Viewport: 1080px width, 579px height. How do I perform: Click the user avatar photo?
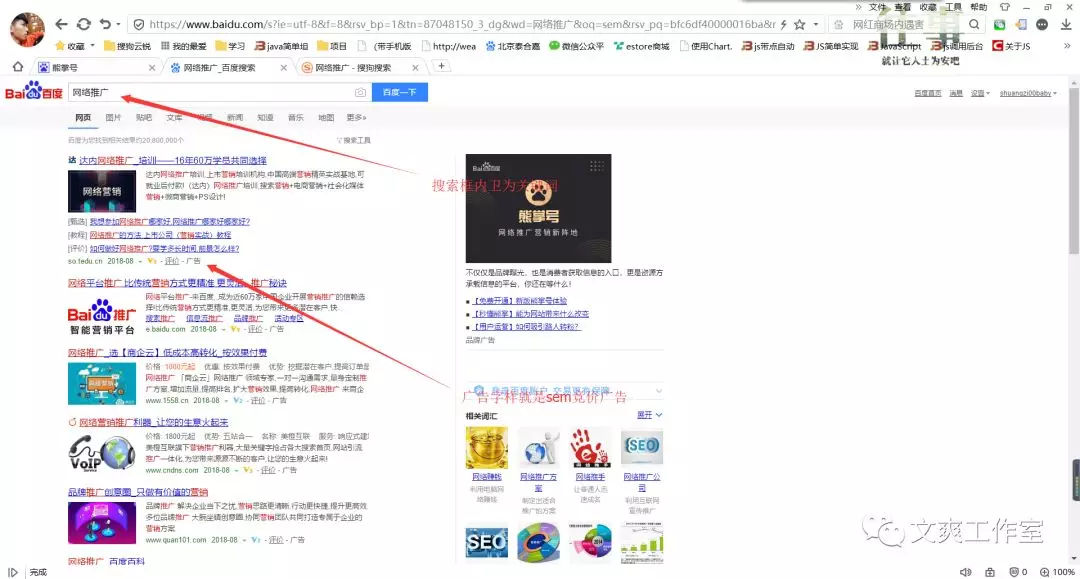click(x=28, y=29)
